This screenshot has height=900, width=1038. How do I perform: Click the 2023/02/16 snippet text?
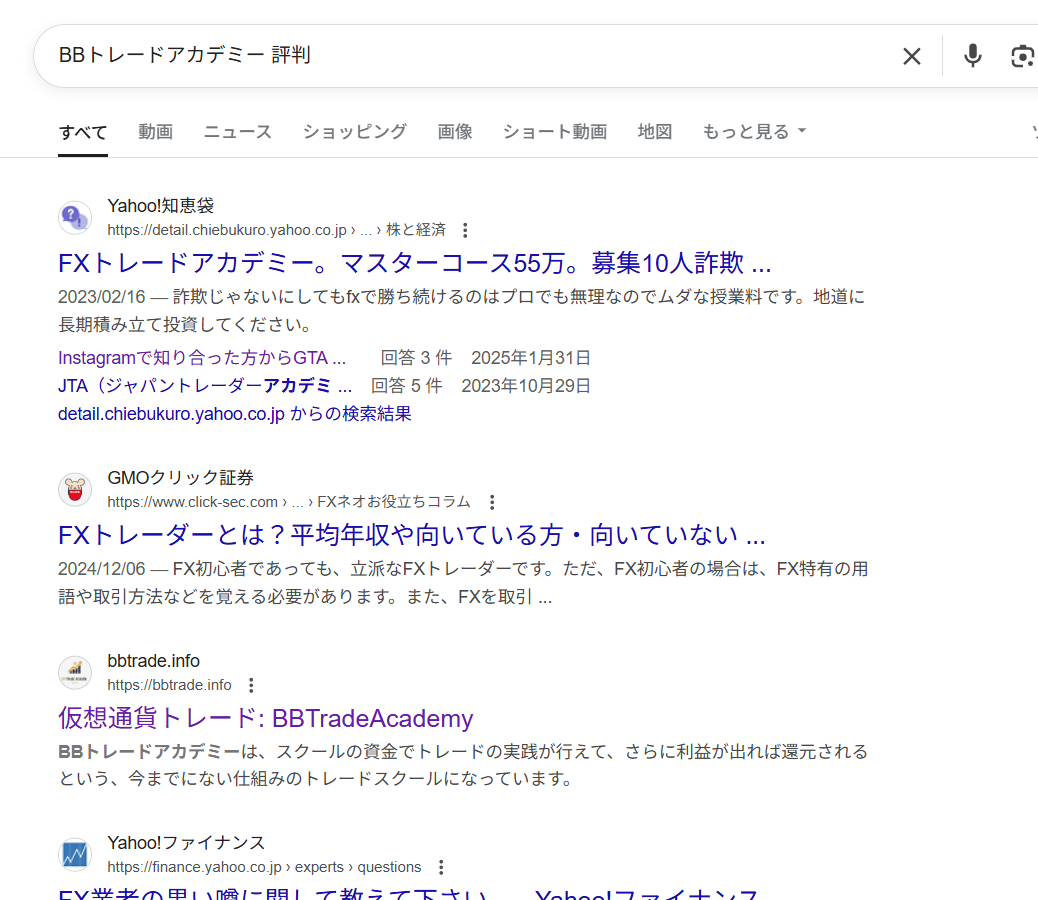[462, 310]
